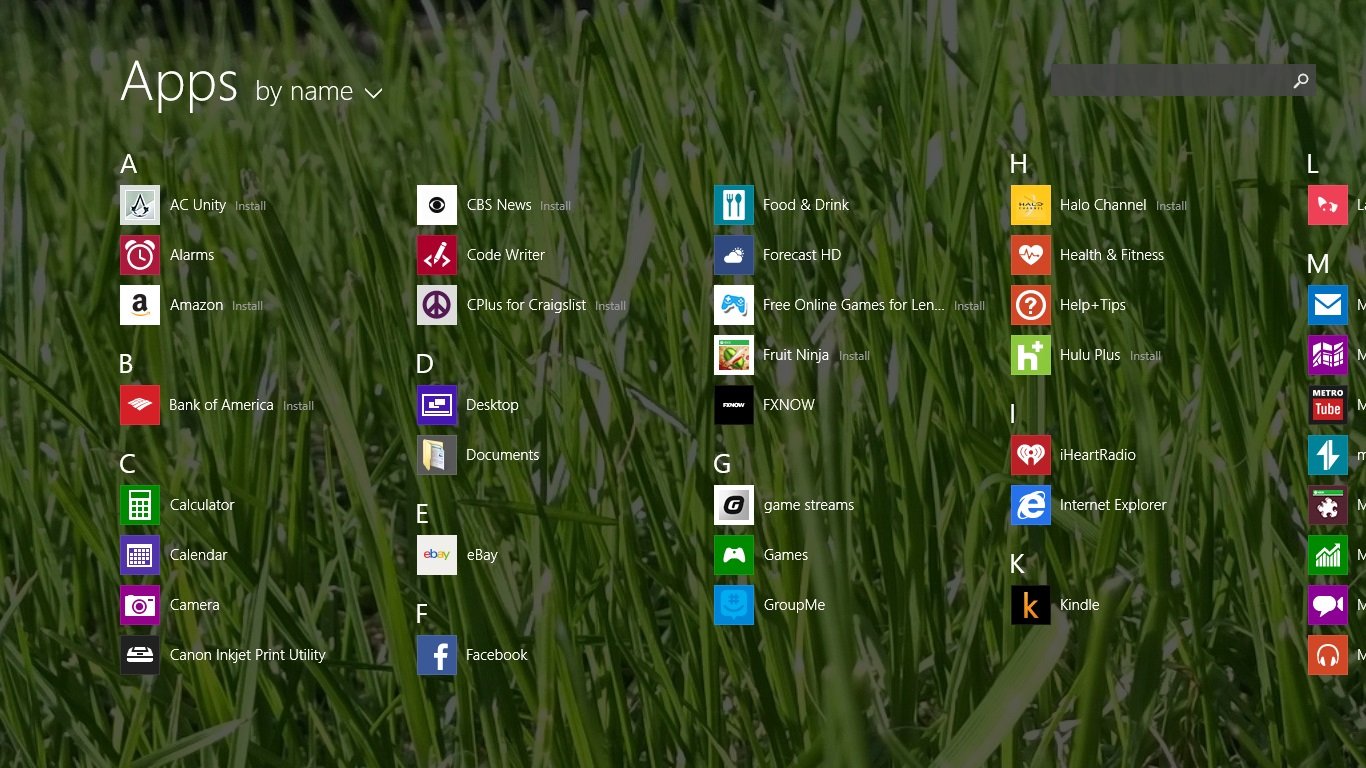Screen dimensions: 1366x768
Task: Launch the Games controller icon
Action: (x=734, y=555)
